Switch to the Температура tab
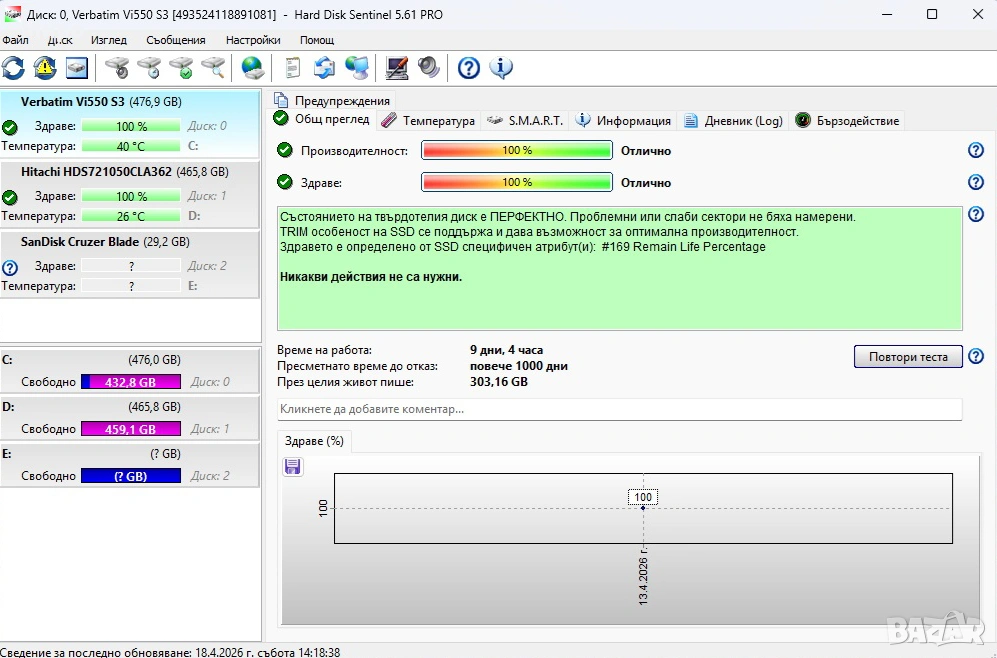This screenshot has height=658, width=997. click(x=429, y=120)
